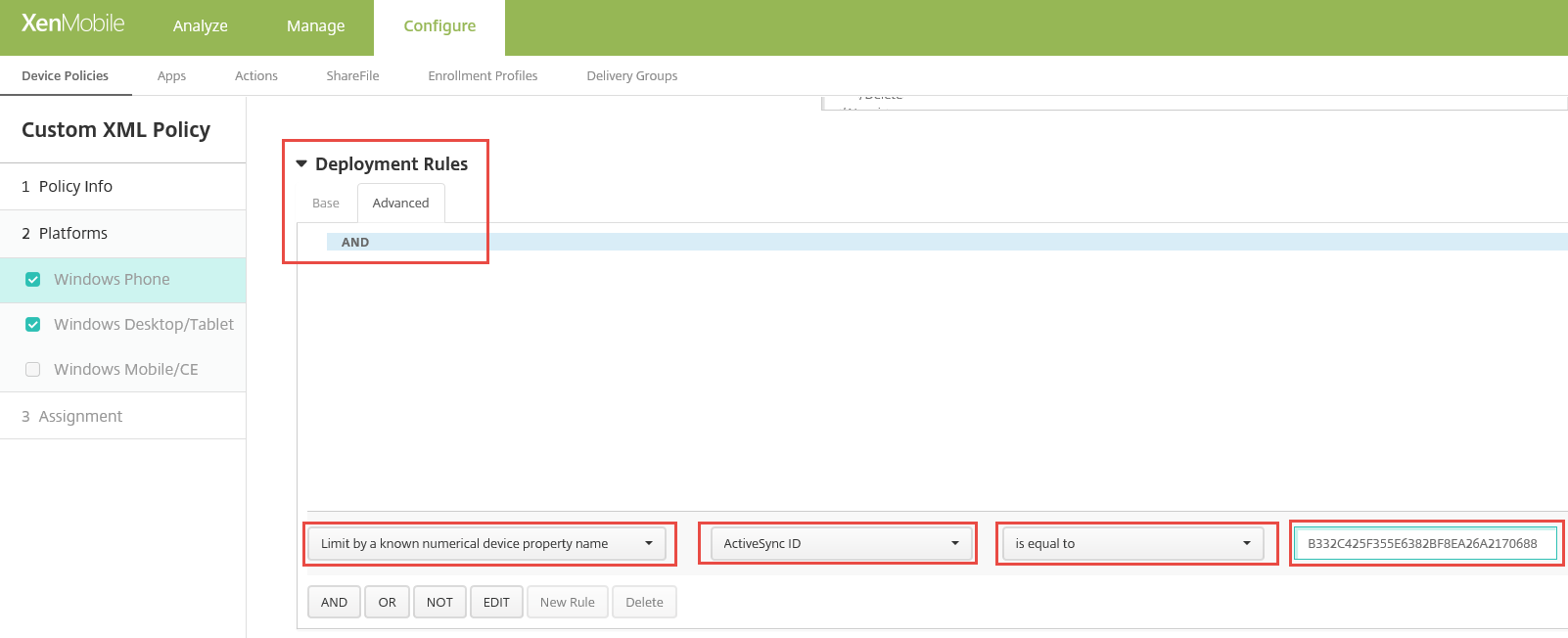
Task: Collapse the Deployment Rules section
Action: pos(301,164)
